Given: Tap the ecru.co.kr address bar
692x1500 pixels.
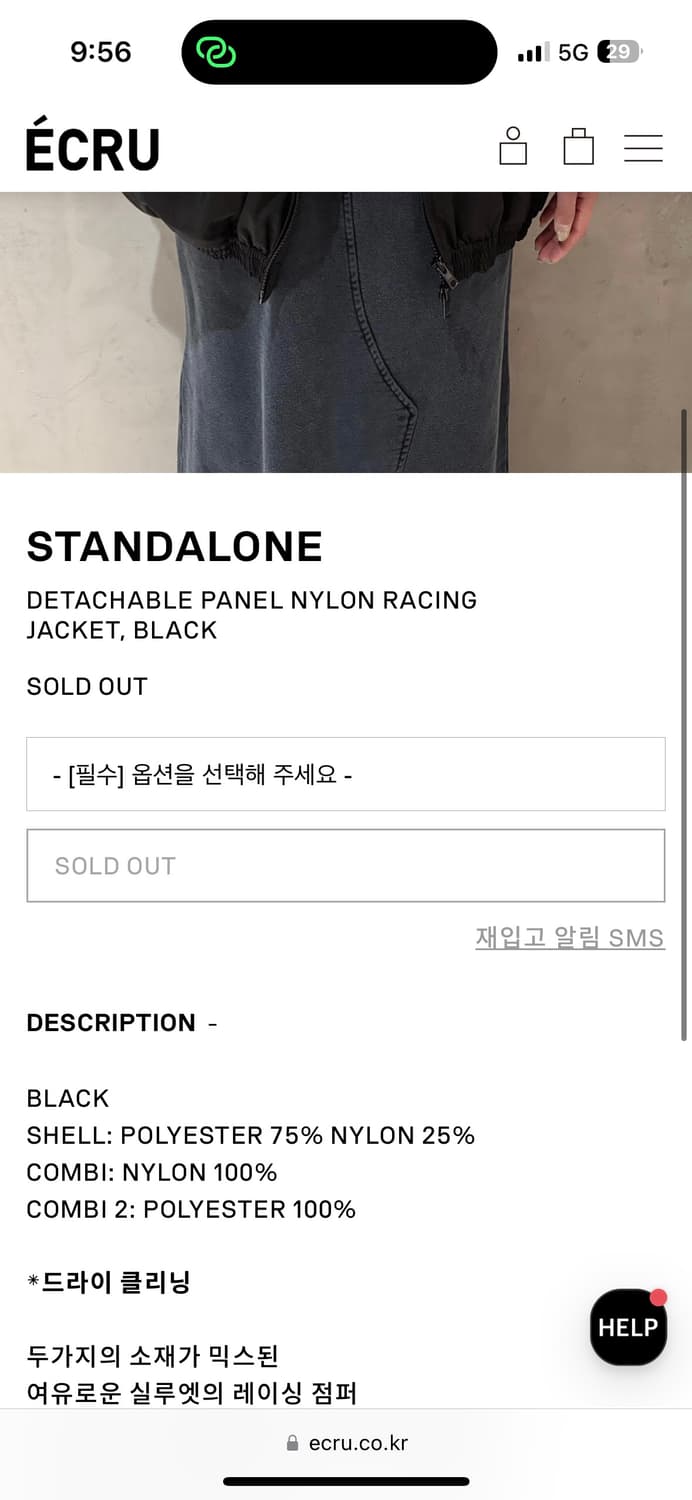Looking at the screenshot, I should pyautogui.click(x=346, y=1443).
